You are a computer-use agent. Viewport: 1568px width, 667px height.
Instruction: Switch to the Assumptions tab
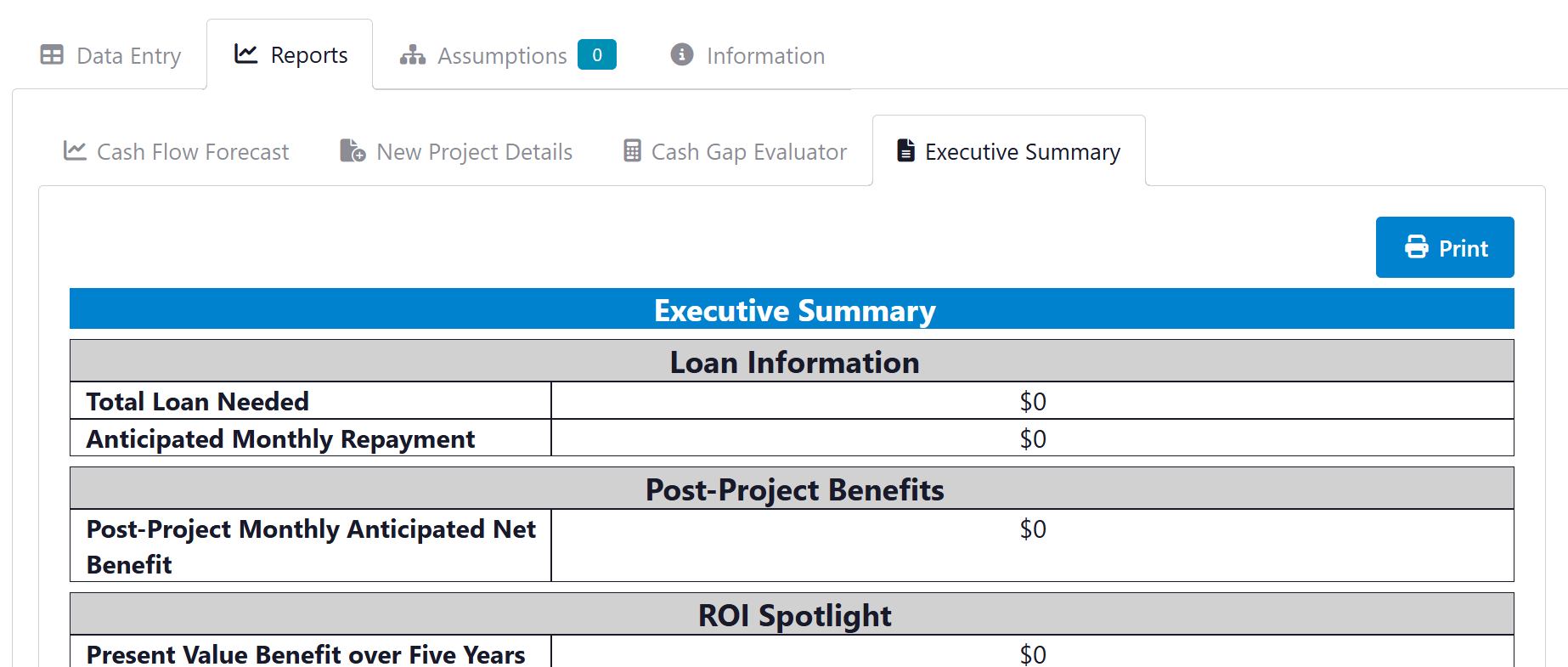coord(501,56)
